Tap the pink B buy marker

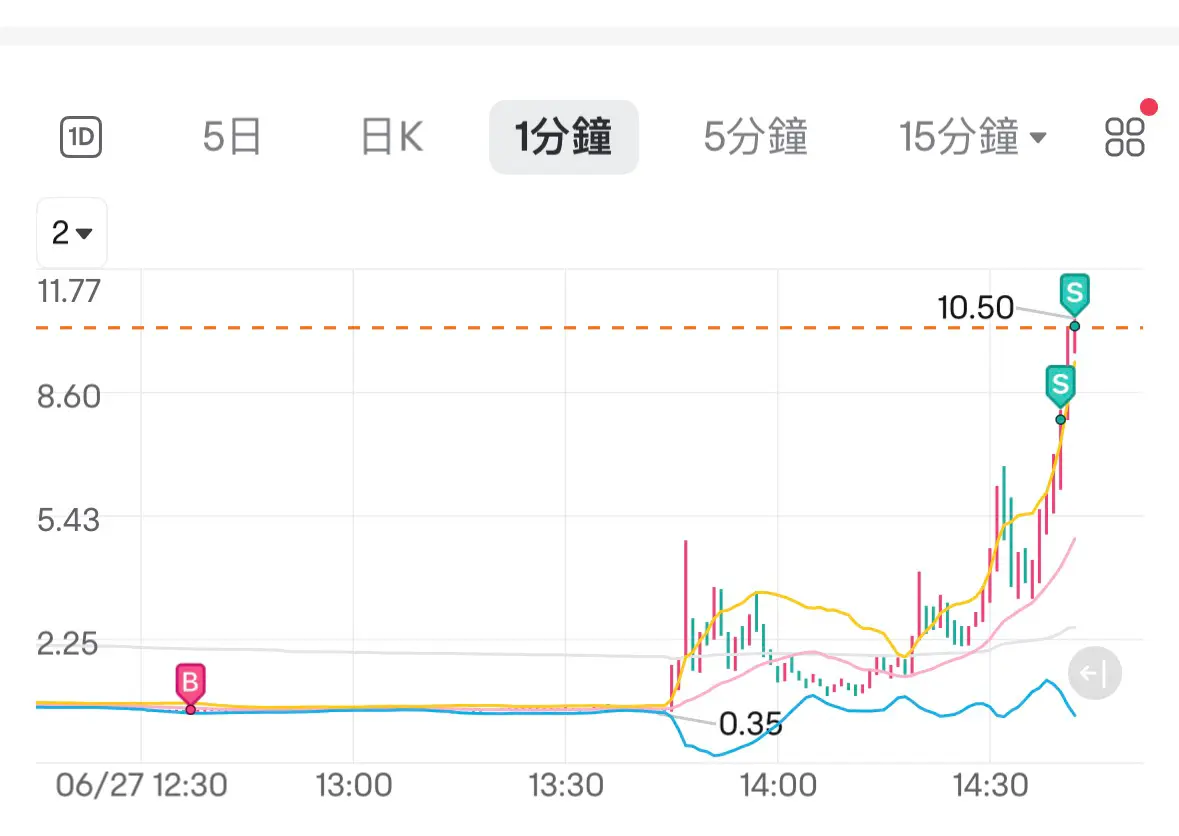click(190, 683)
